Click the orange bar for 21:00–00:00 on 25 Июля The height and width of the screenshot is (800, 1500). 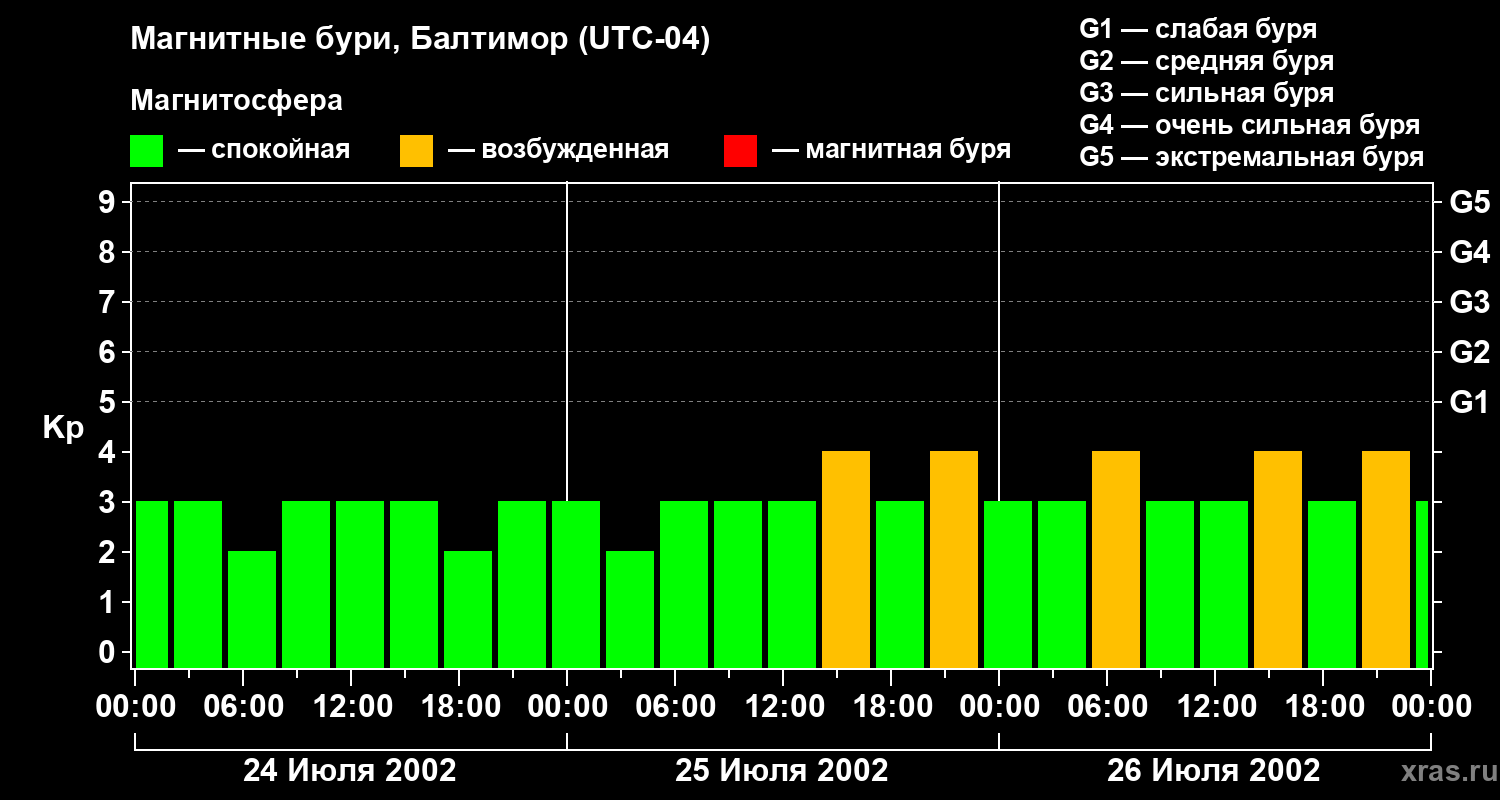954,560
